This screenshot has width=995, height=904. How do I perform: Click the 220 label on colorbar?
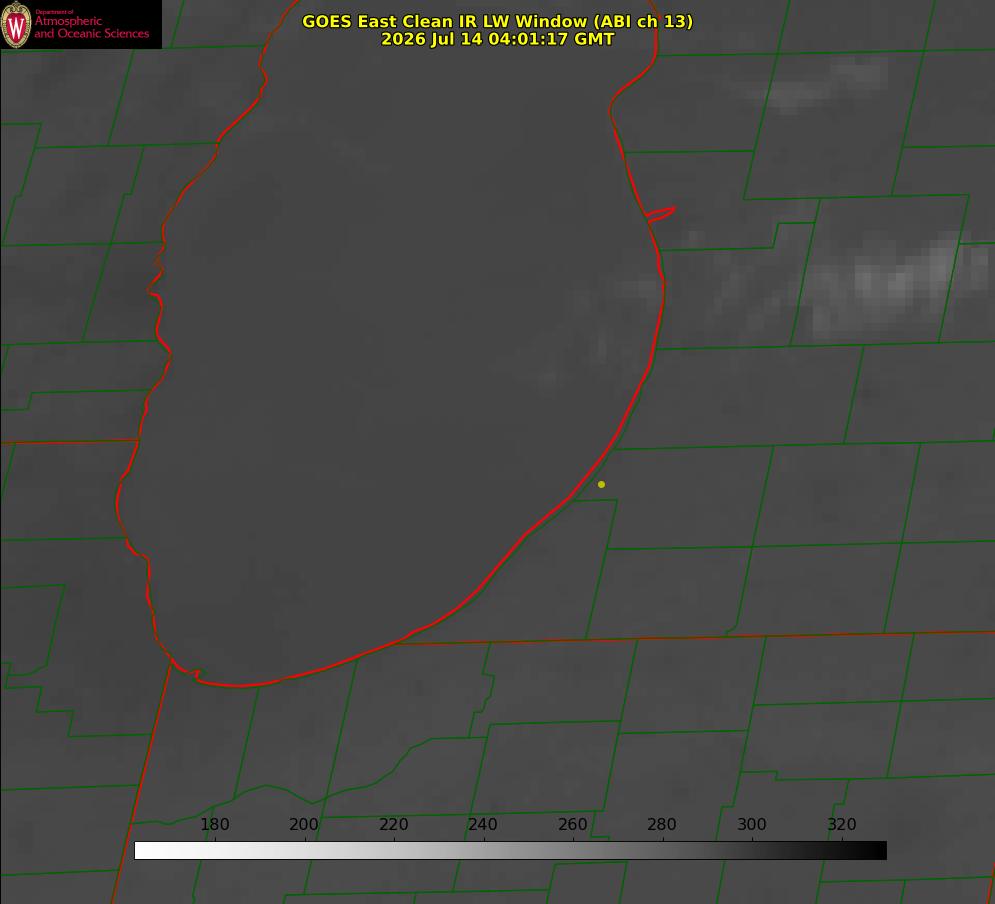(x=393, y=824)
